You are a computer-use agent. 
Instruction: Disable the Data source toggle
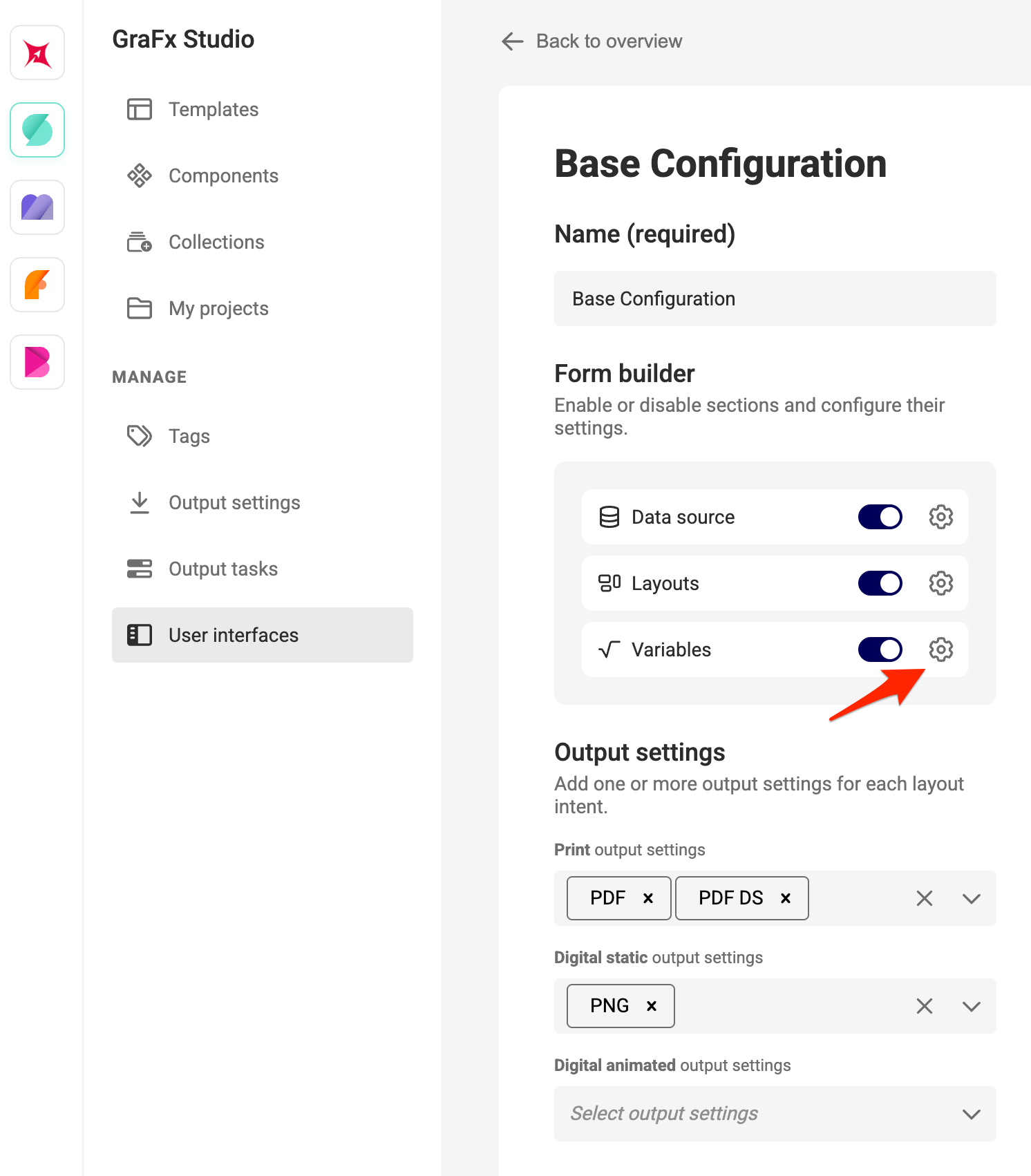(x=880, y=517)
